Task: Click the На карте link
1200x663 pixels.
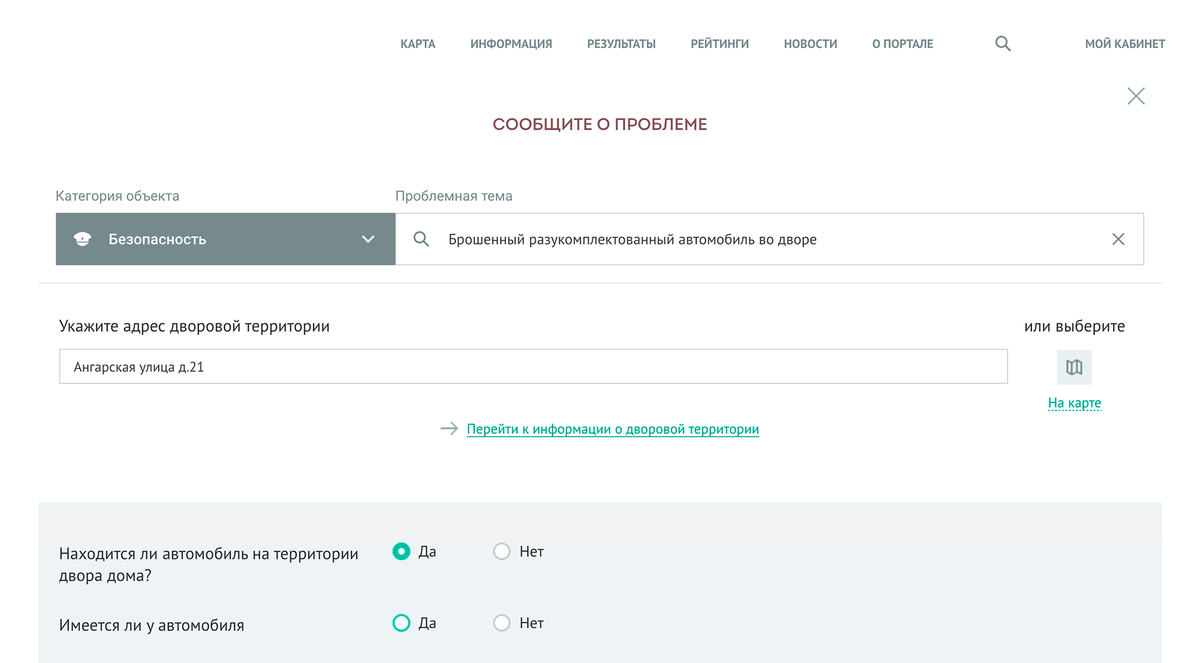Action: tap(1074, 403)
